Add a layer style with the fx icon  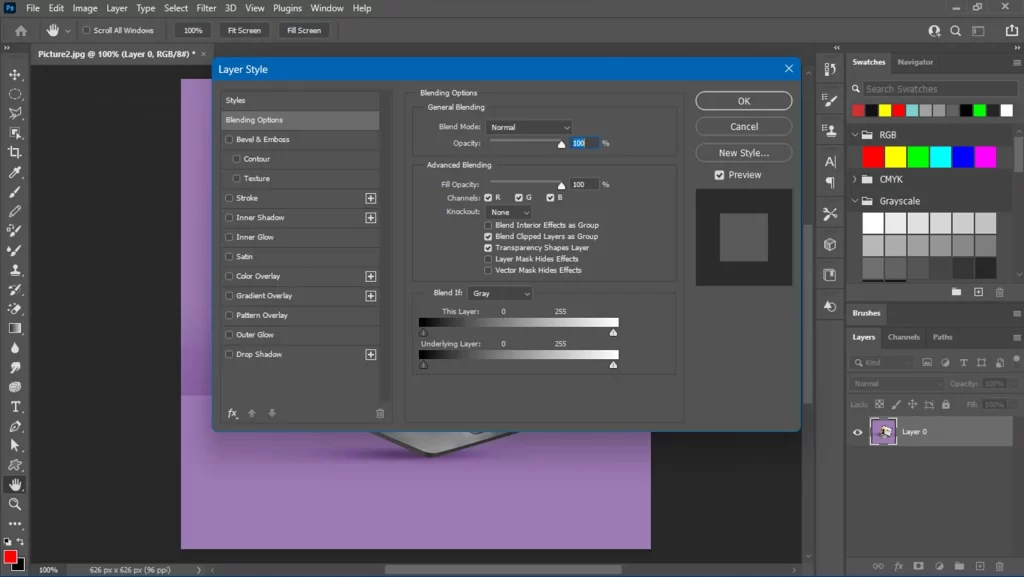pos(231,412)
